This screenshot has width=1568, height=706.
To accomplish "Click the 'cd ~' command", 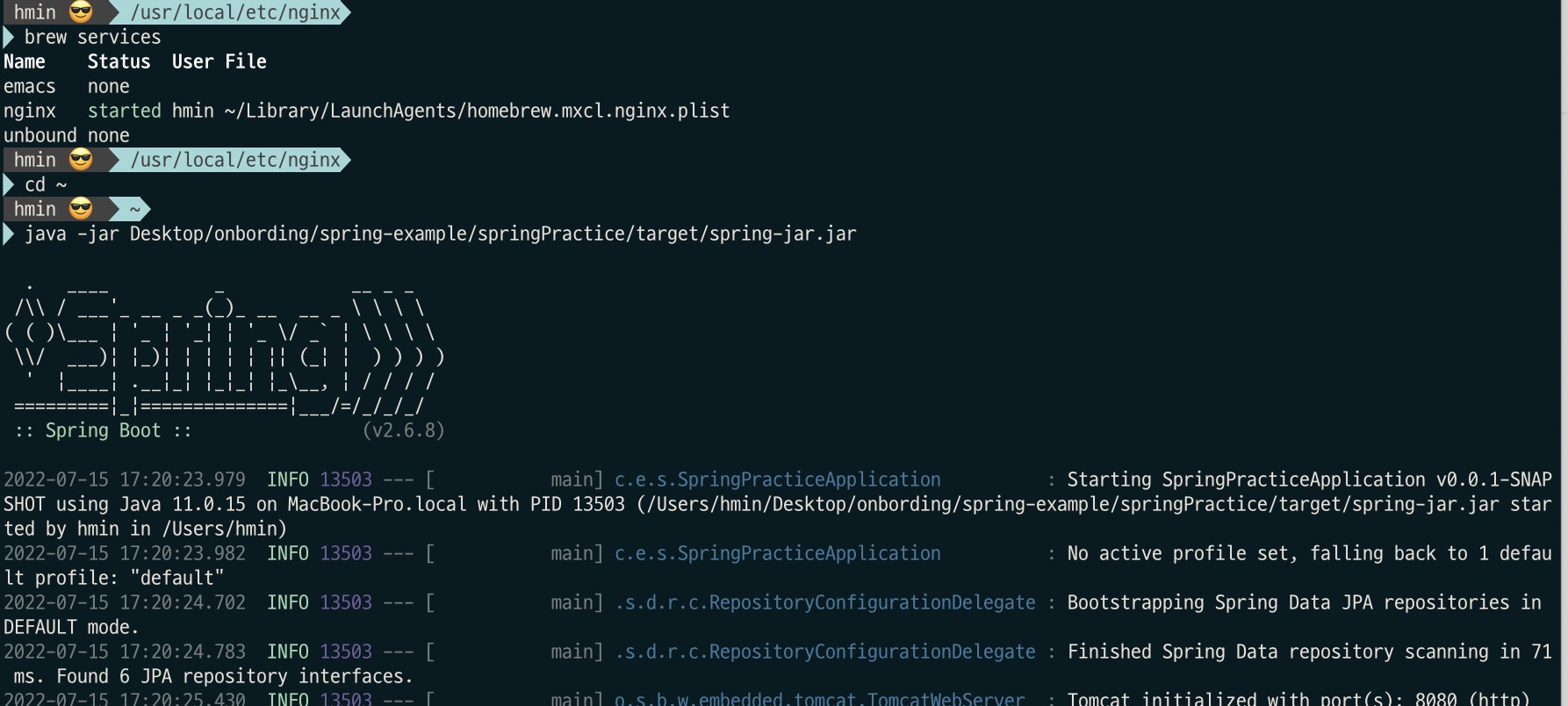I will pyautogui.click(x=45, y=184).
